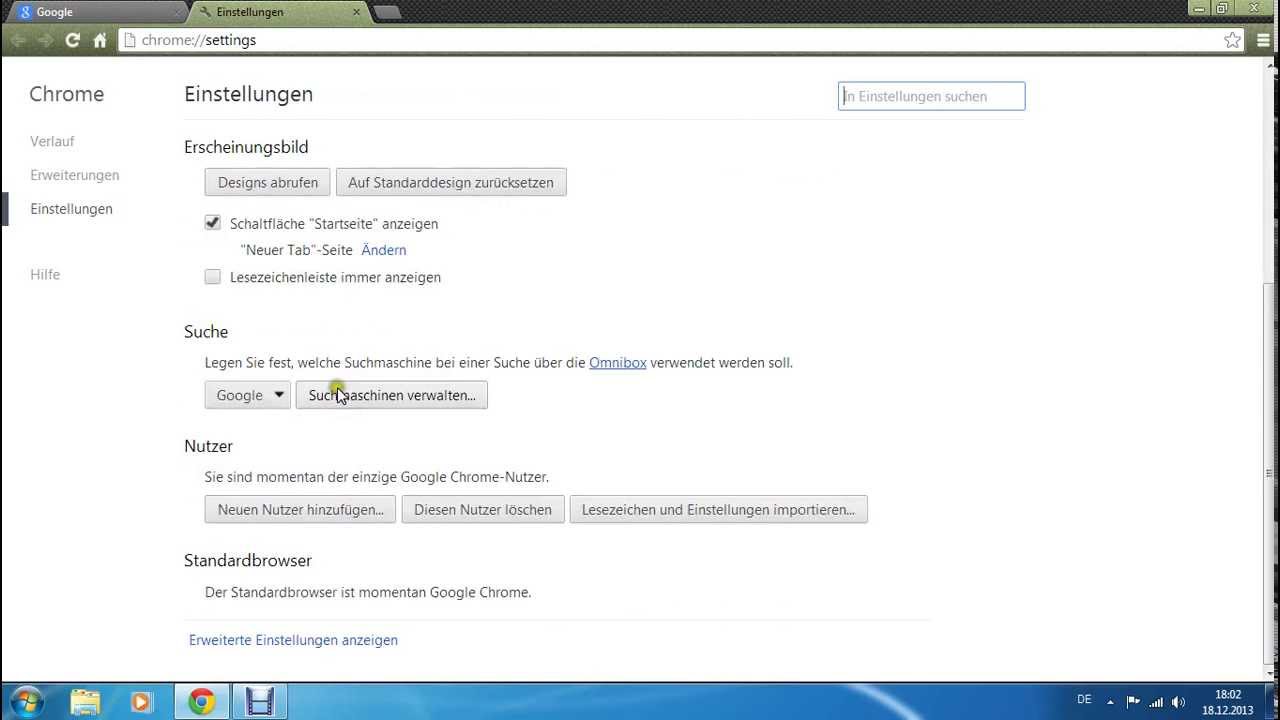Click the DE language indicator
This screenshot has height=720, width=1280.
point(1084,700)
